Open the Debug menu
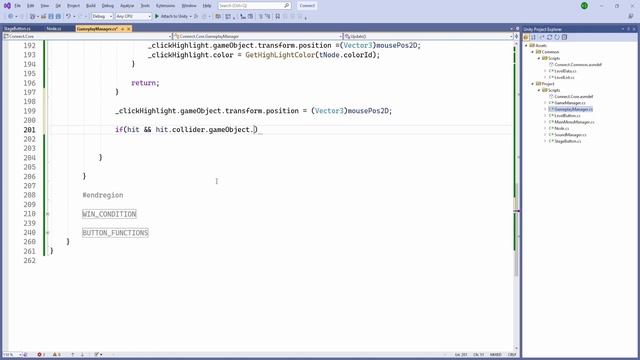The image size is (640, 360). click(108, 6)
